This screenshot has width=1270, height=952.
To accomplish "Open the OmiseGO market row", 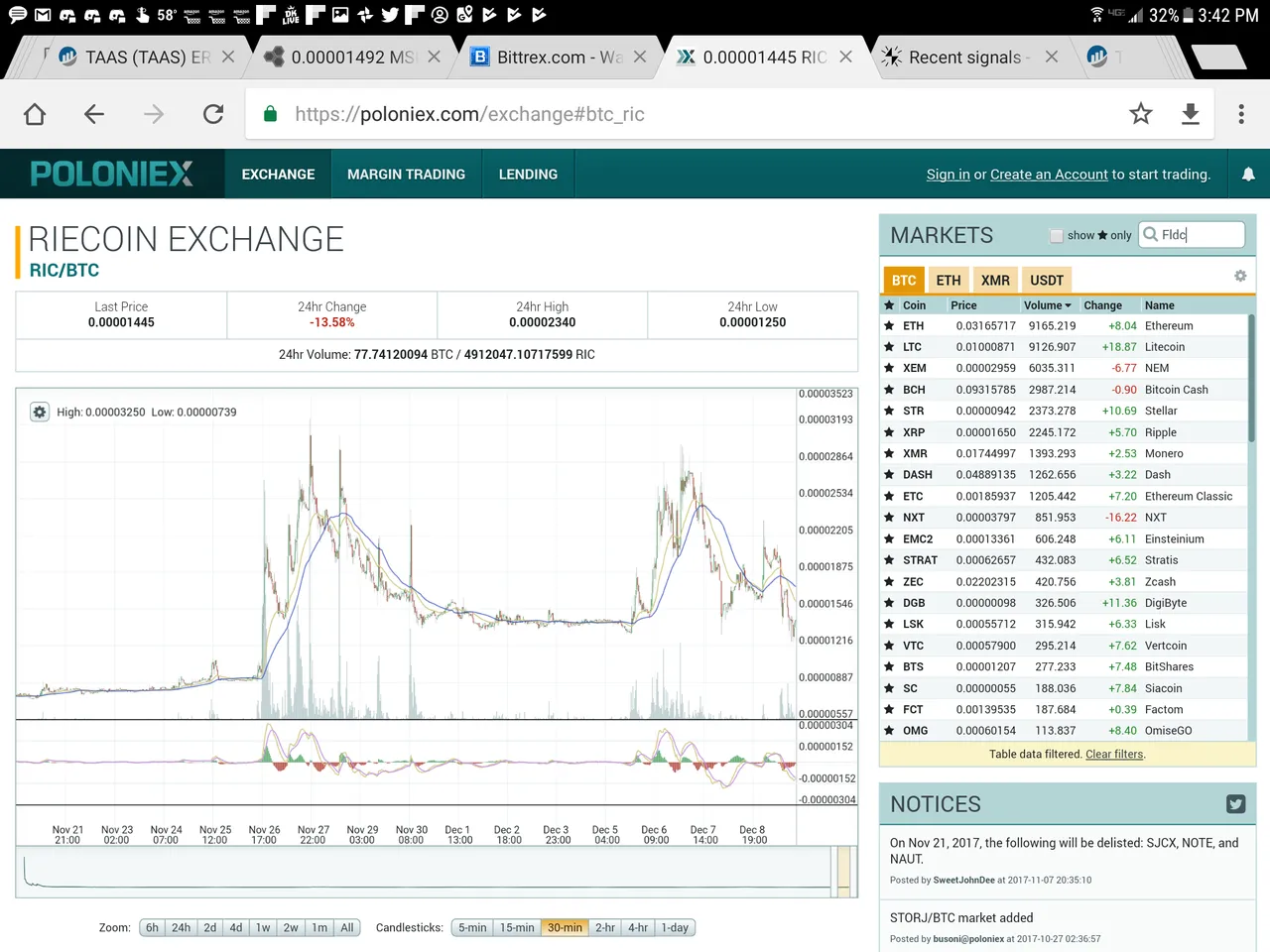I will (x=1064, y=731).
